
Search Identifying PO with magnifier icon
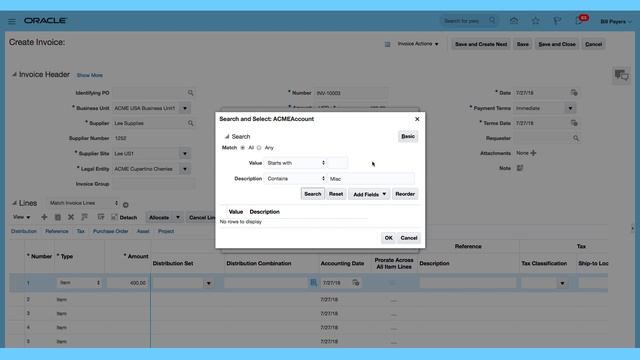click(190, 93)
